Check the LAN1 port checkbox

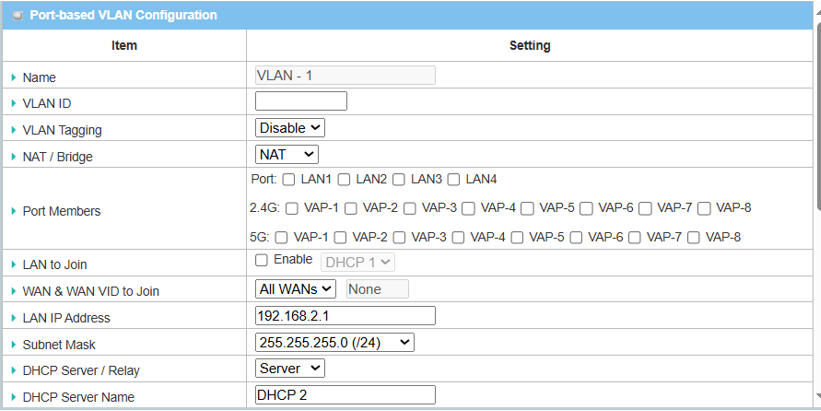click(x=288, y=180)
